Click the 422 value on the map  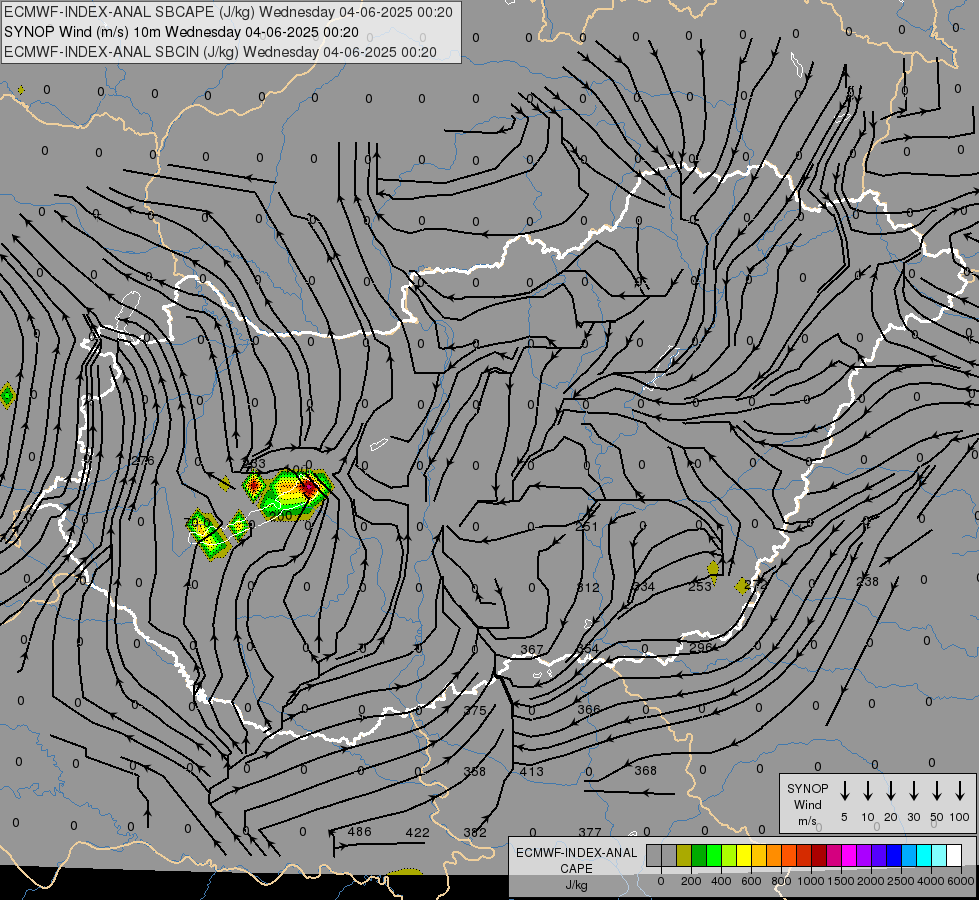[417, 833]
